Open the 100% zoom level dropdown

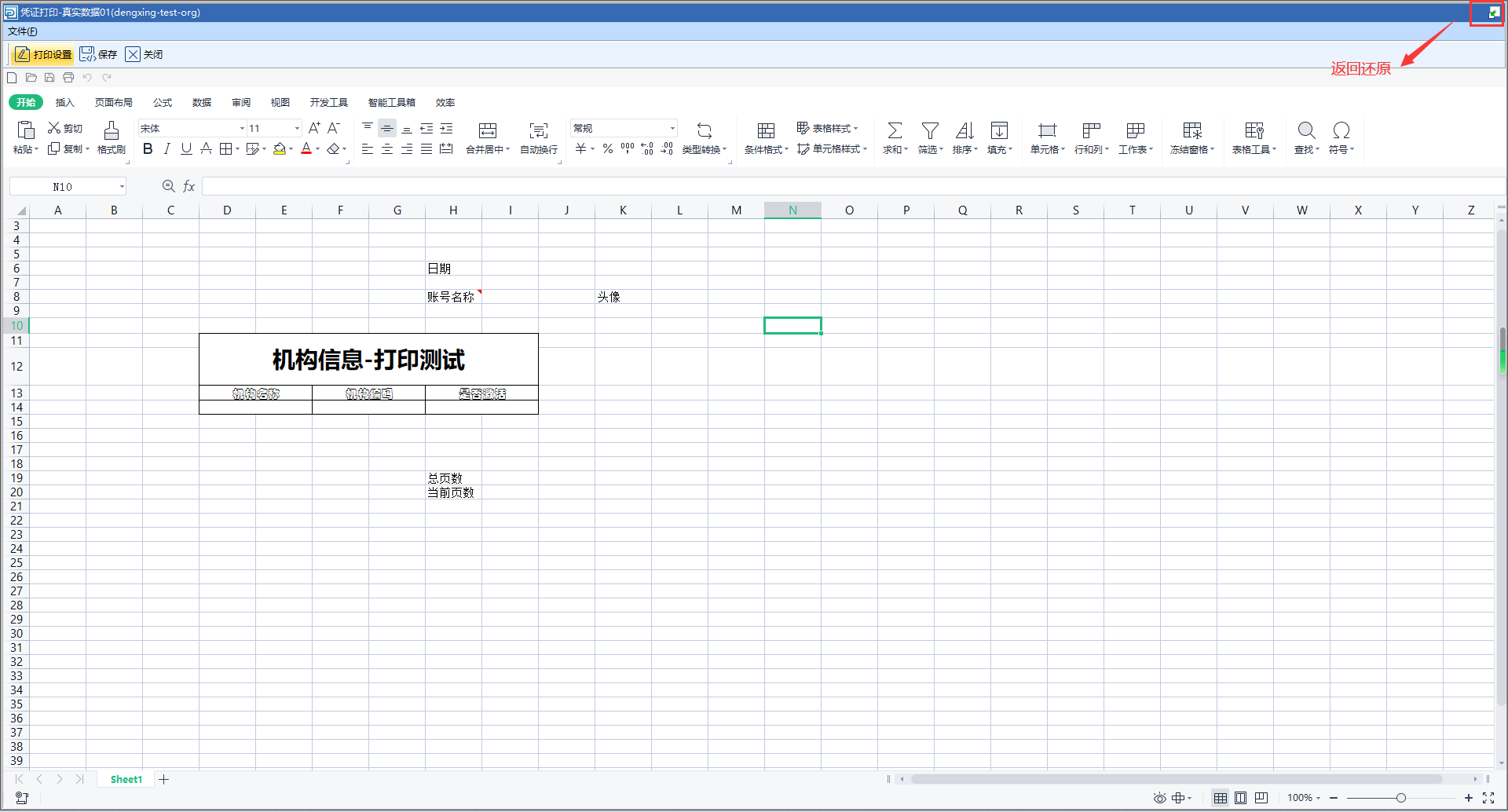(1304, 798)
